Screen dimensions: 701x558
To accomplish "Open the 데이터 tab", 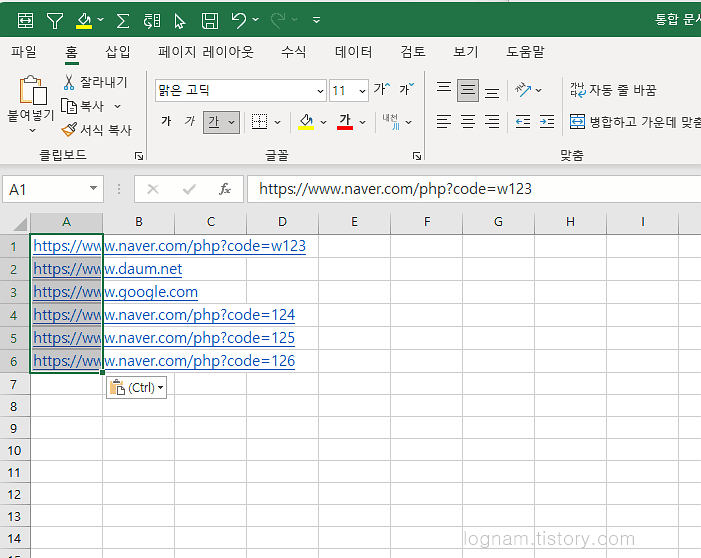I will point(353,52).
